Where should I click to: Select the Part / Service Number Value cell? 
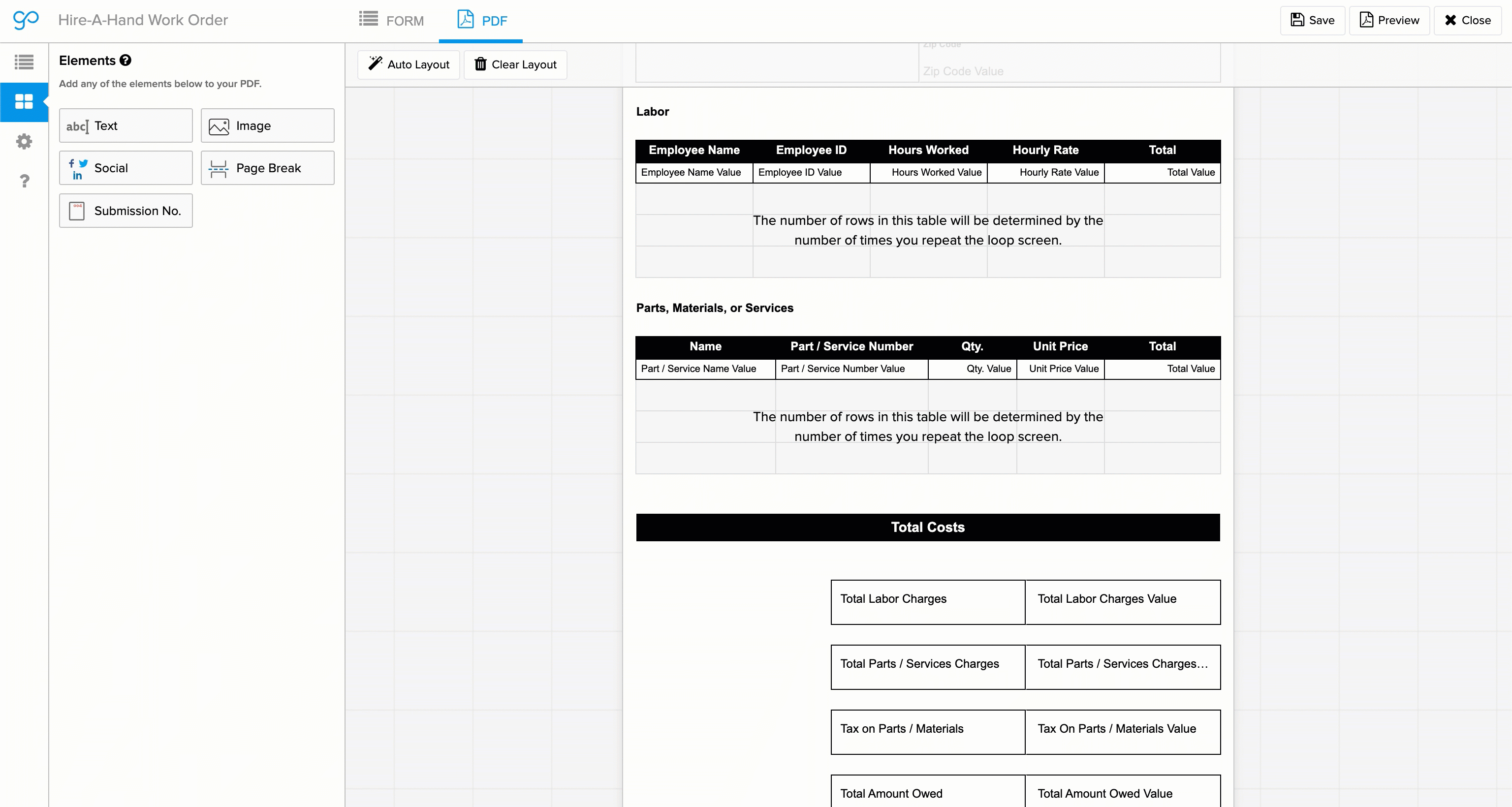pyautogui.click(x=851, y=369)
